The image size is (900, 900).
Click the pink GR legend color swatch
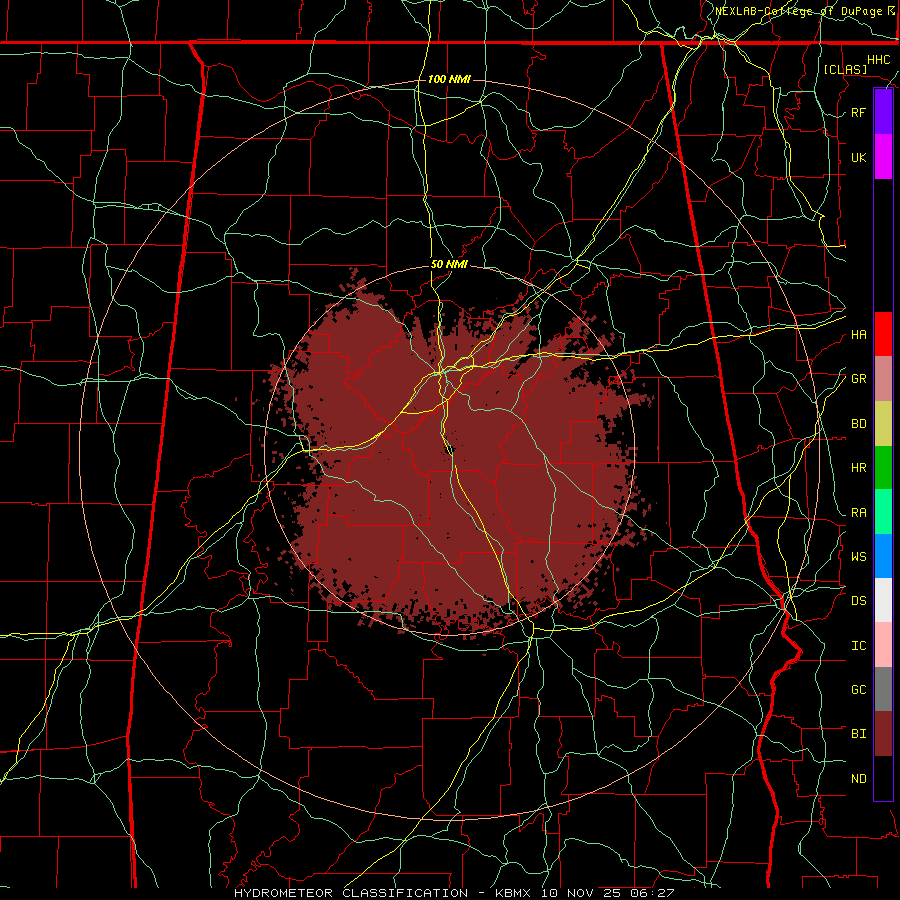coord(883,379)
